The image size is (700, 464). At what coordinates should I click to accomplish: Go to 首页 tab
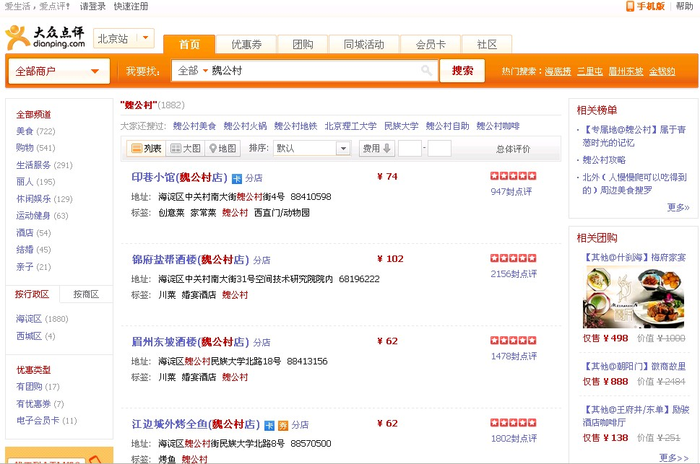coord(189,44)
